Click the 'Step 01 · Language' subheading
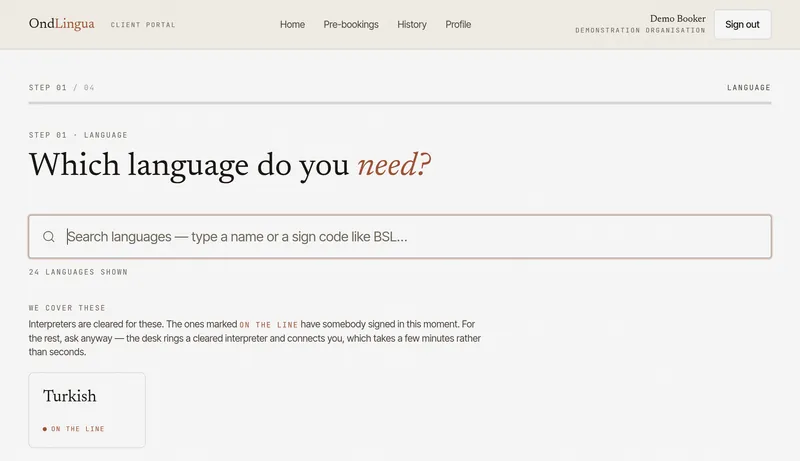Viewport: 800px width, 461px height. [78, 135]
